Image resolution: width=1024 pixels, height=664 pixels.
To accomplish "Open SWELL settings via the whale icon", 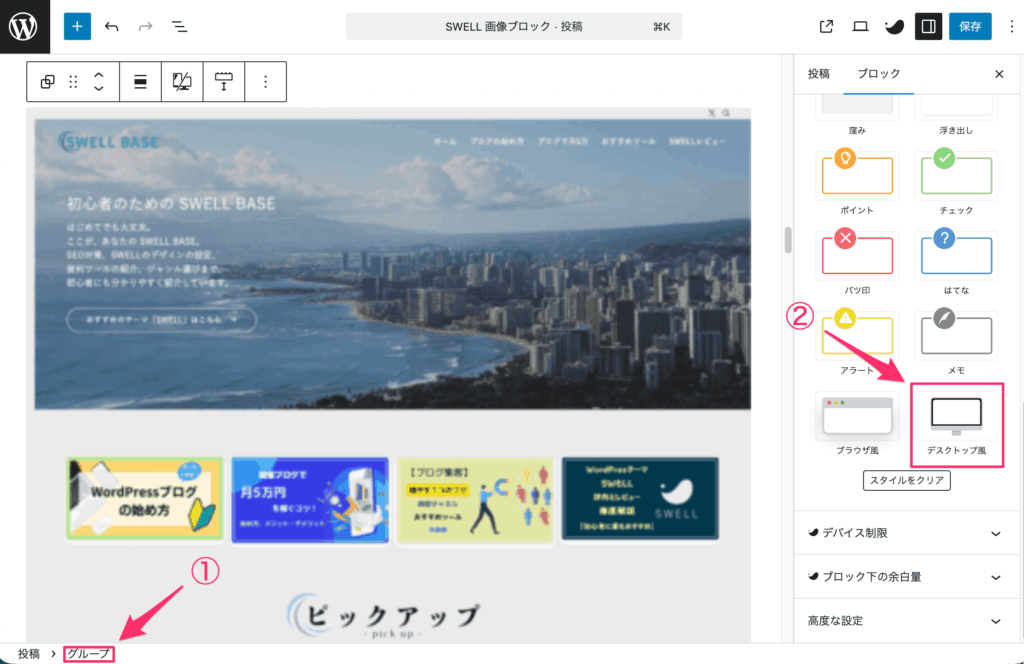I will pos(893,26).
